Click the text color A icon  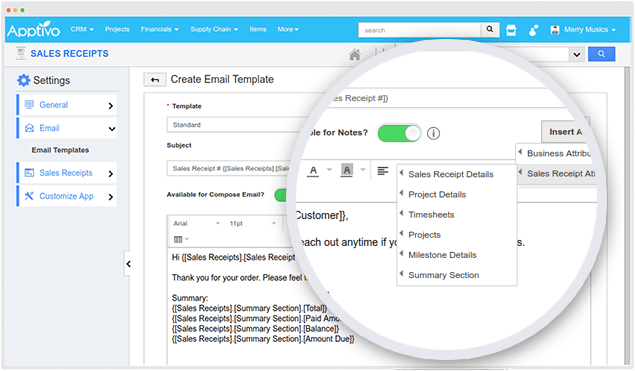coord(313,171)
